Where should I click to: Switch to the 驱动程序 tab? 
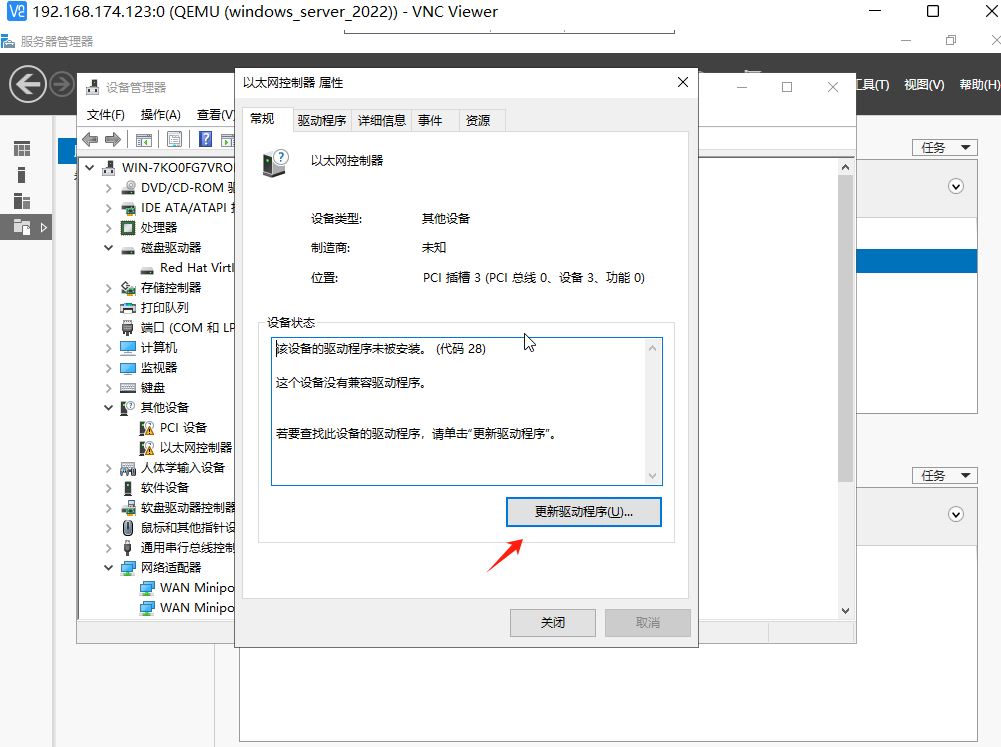coord(322,120)
